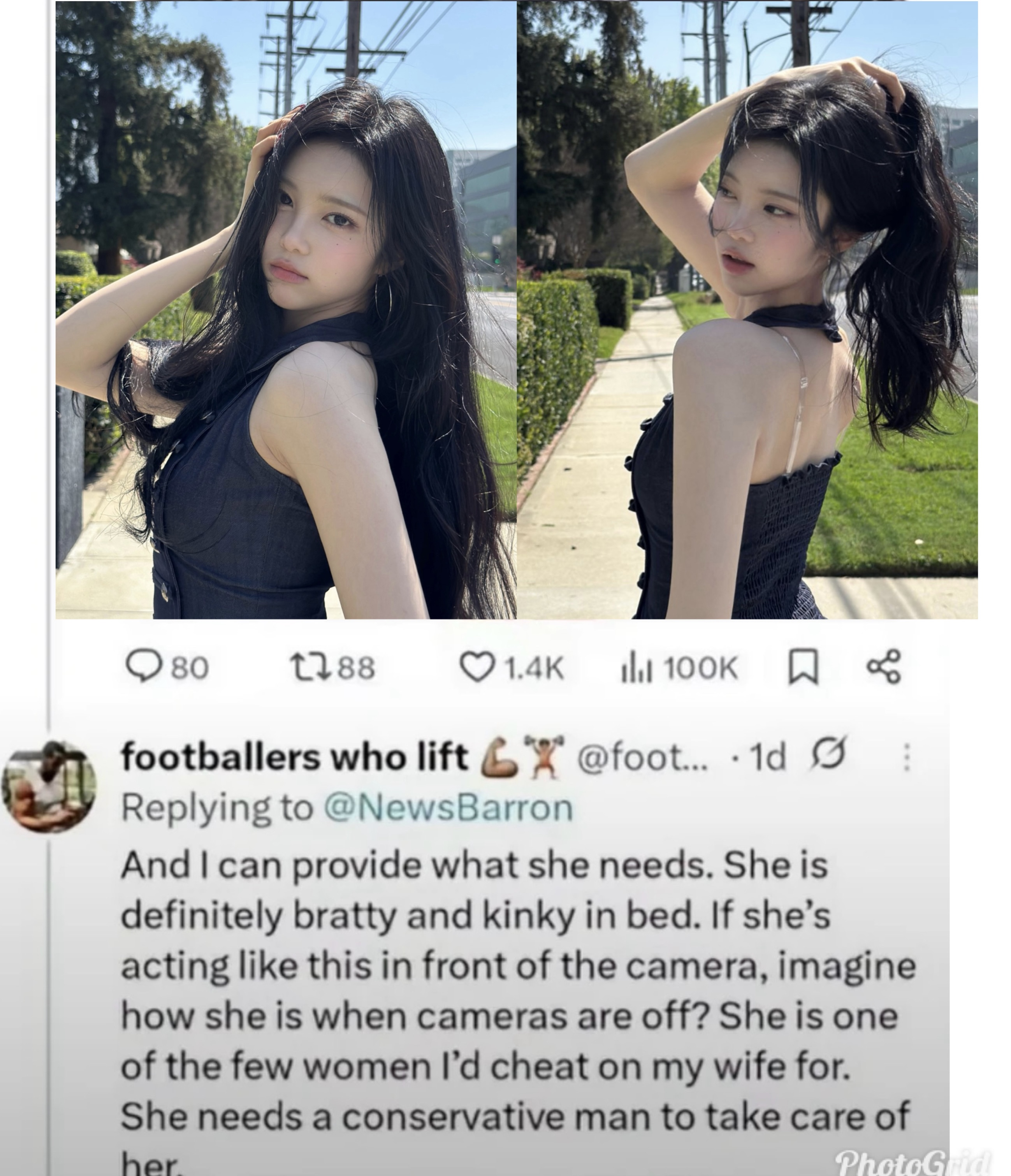The width and height of the screenshot is (1011, 1176).
Task: Open the three-dot more options menu
Action: click(907, 757)
